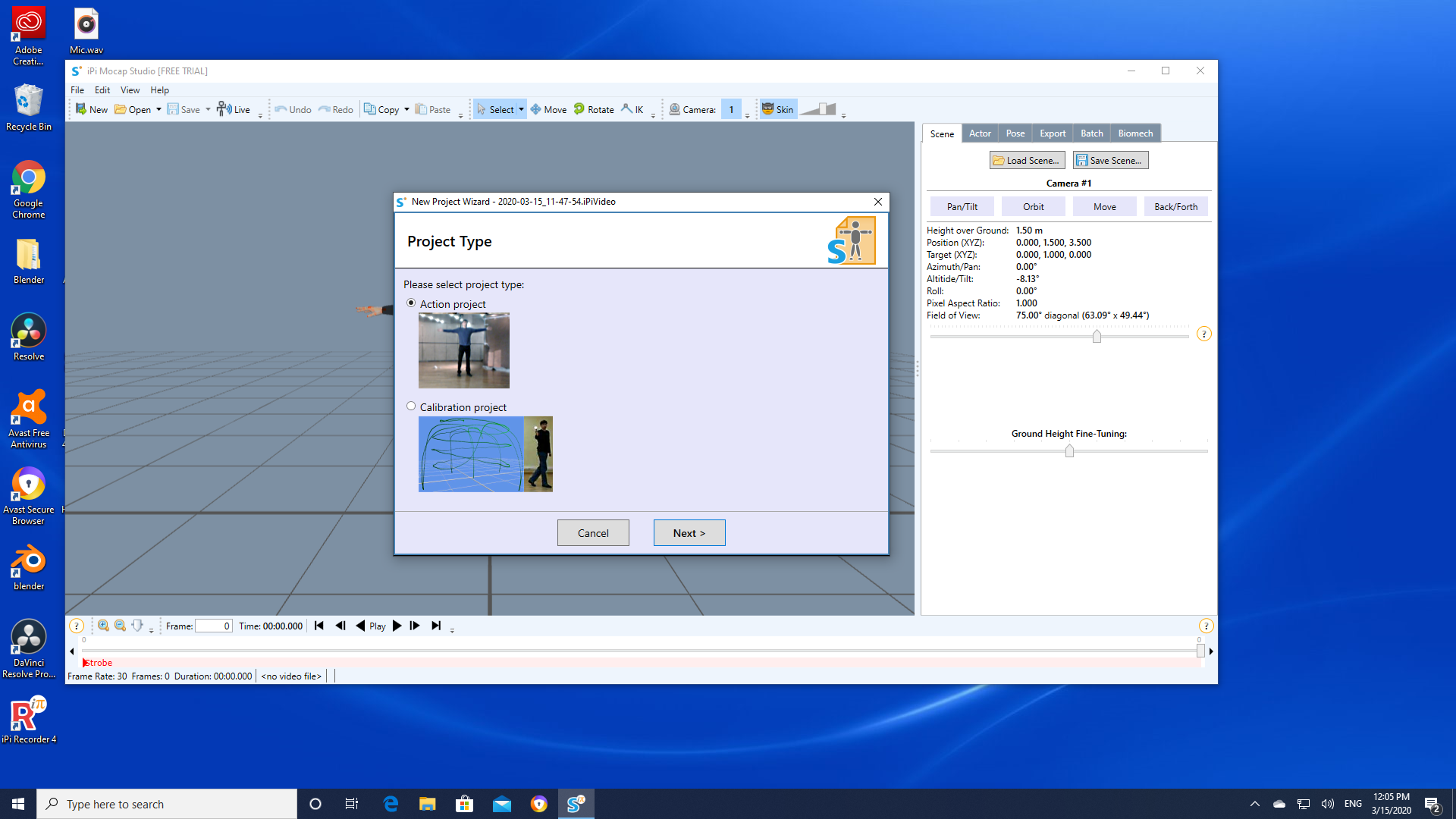
Task: Toggle the Skin display button
Action: pos(777,109)
